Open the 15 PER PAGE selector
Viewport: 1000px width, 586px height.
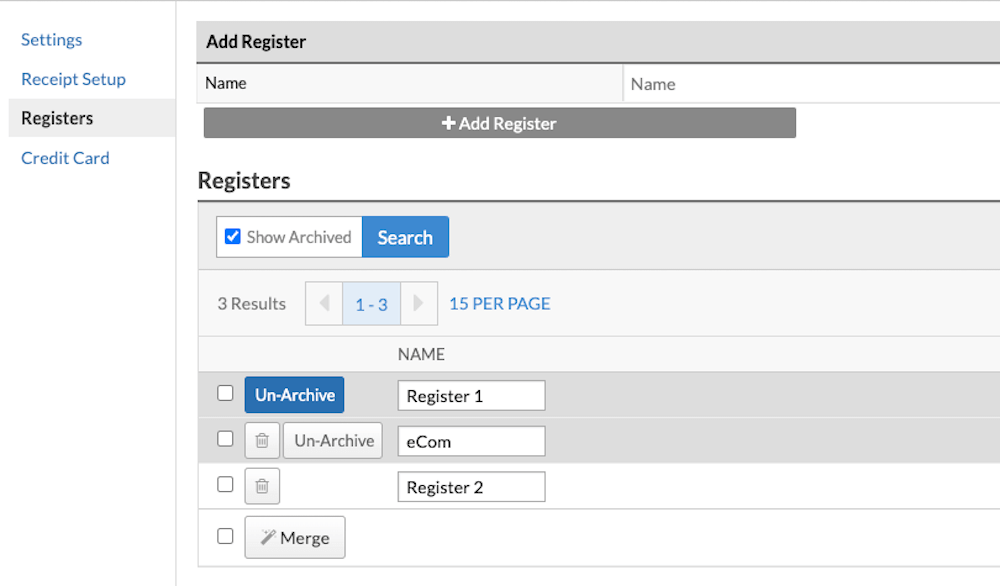[x=499, y=304]
